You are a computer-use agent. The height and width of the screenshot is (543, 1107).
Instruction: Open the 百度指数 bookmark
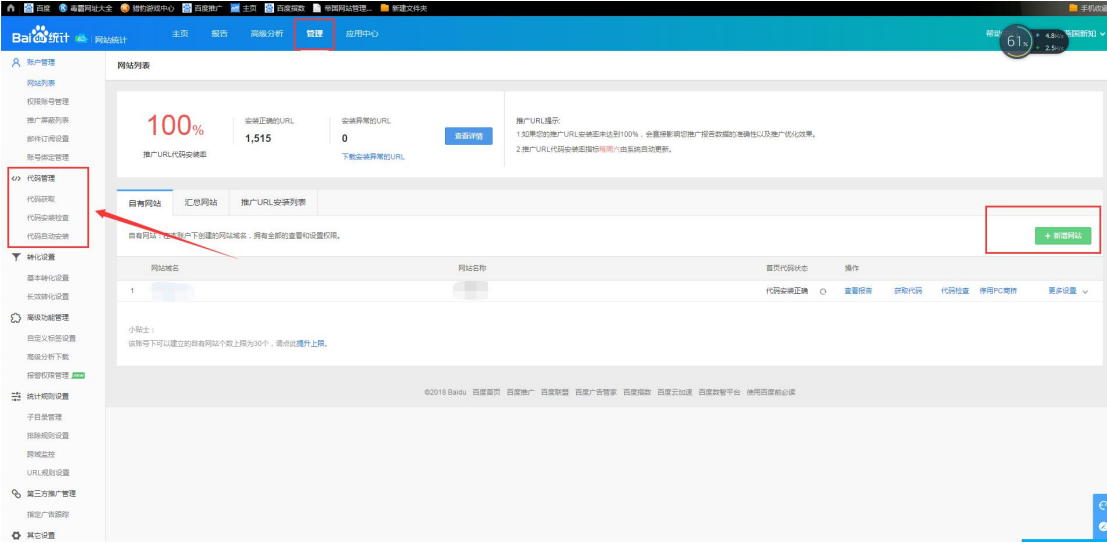[285, 8]
